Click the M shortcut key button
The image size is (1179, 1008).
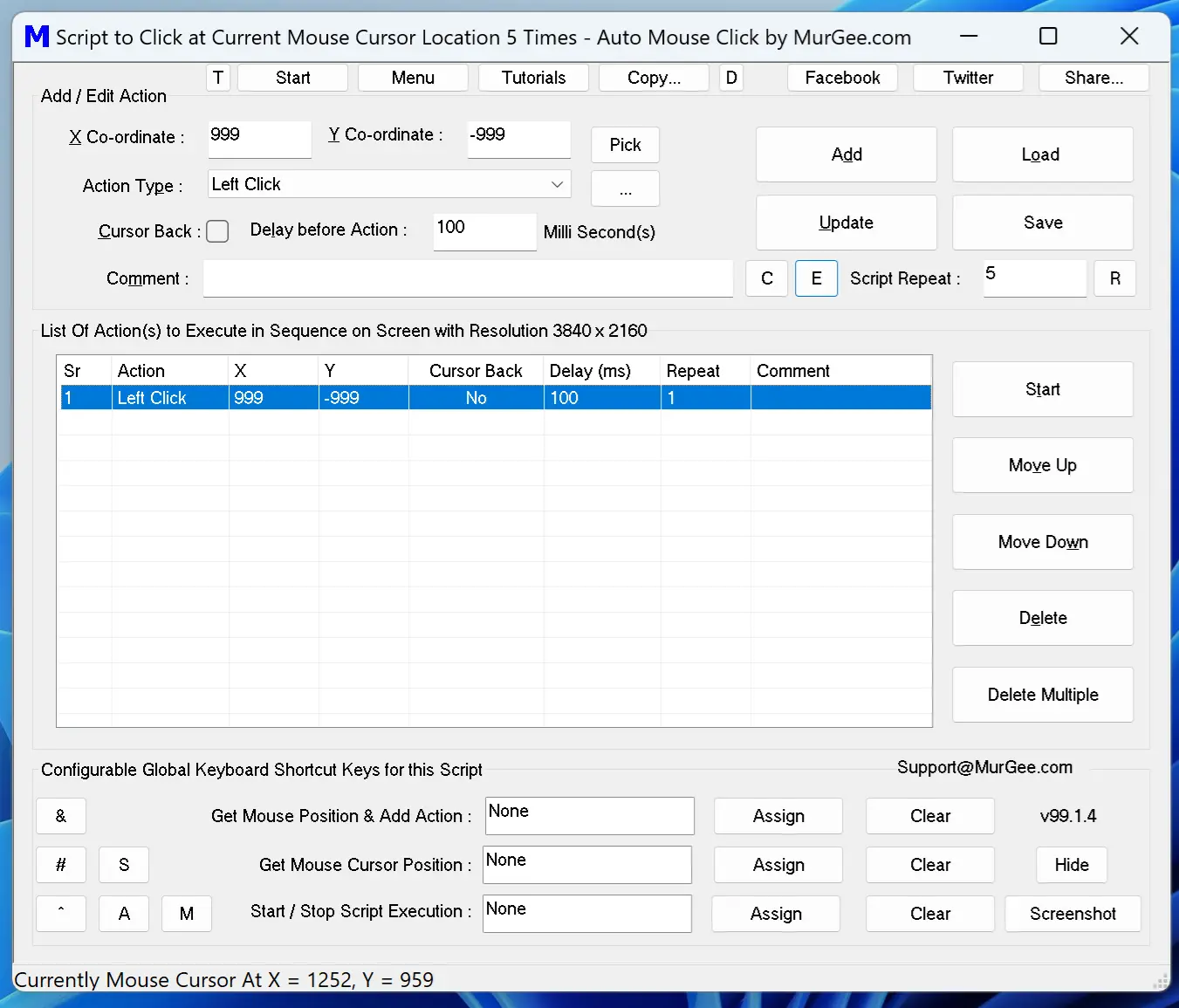click(x=186, y=914)
